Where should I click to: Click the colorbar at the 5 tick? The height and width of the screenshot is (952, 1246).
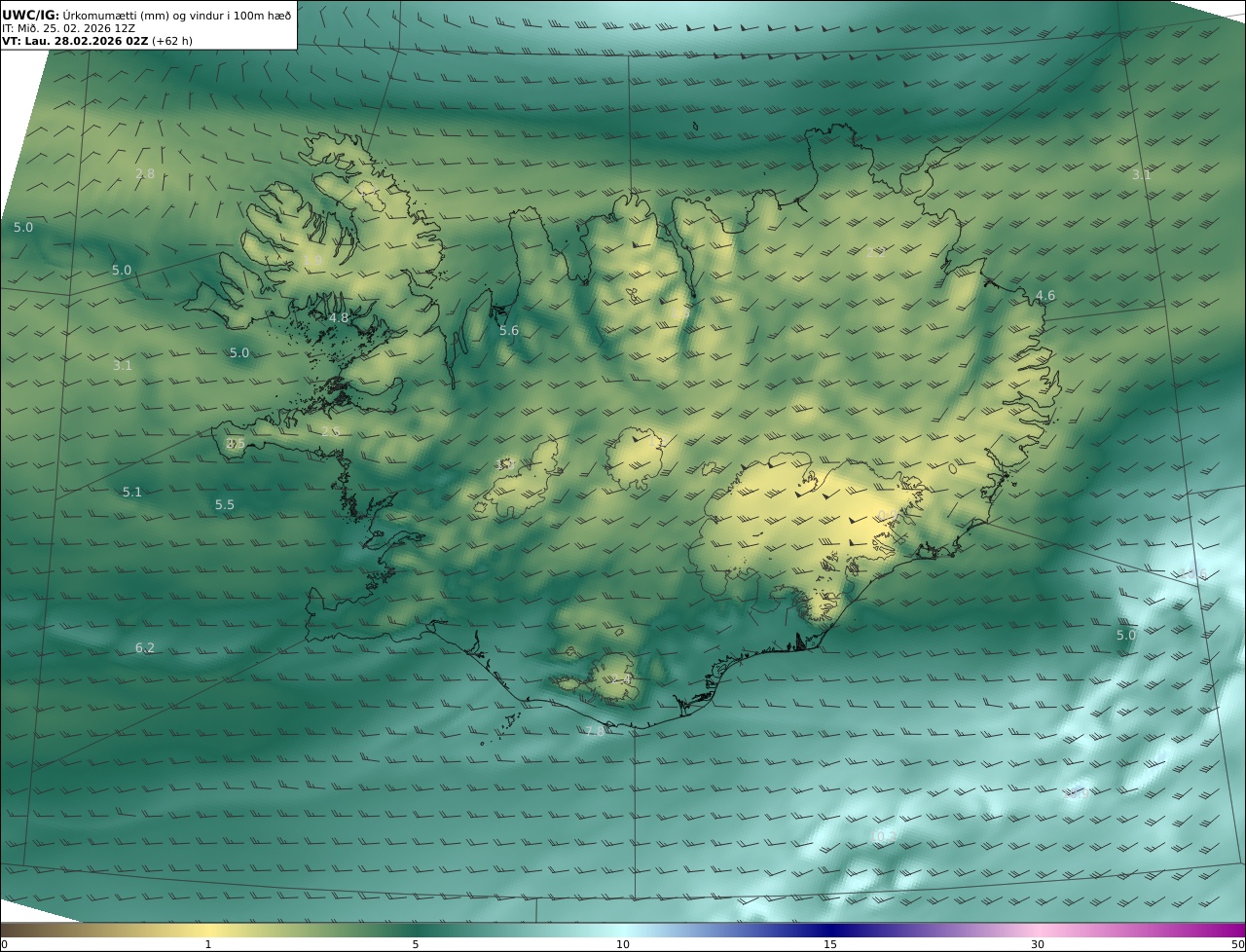click(x=416, y=931)
